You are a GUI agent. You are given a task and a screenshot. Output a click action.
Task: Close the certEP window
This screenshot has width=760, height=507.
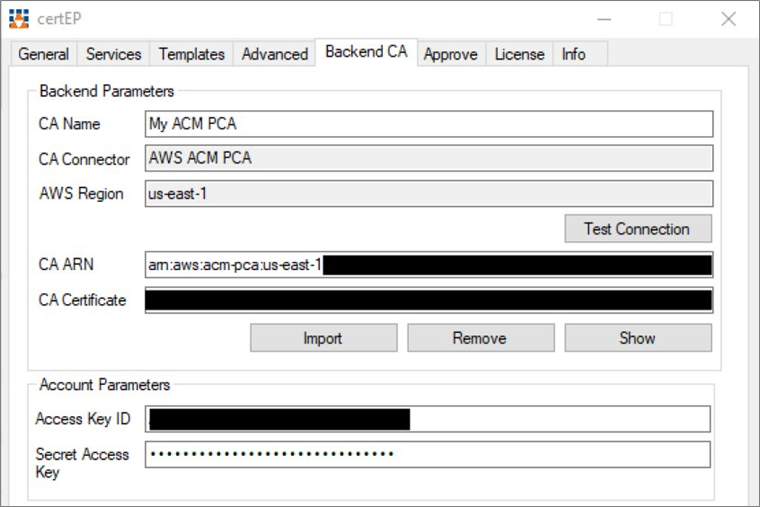tap(728, 19)
